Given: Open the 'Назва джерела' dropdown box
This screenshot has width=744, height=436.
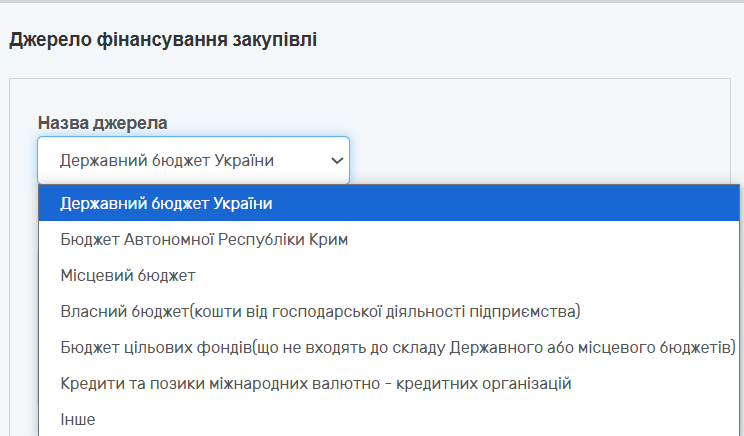Looking at the screenshot, I should tap(194, 160).
